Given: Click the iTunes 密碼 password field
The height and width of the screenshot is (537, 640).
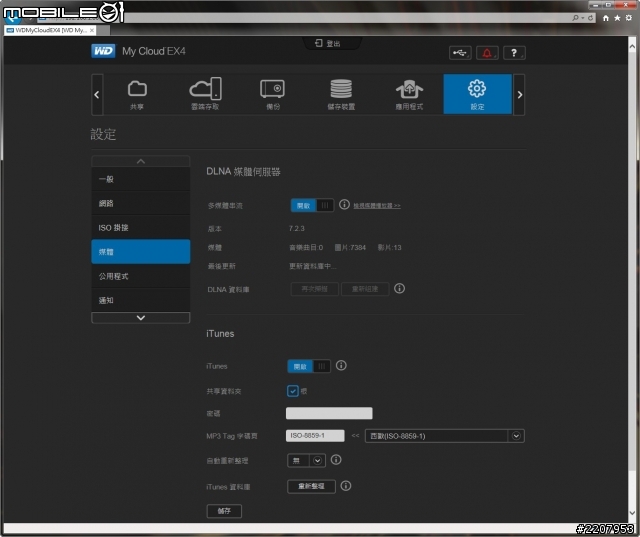Looking at the screenshot, I should [329, 413].
